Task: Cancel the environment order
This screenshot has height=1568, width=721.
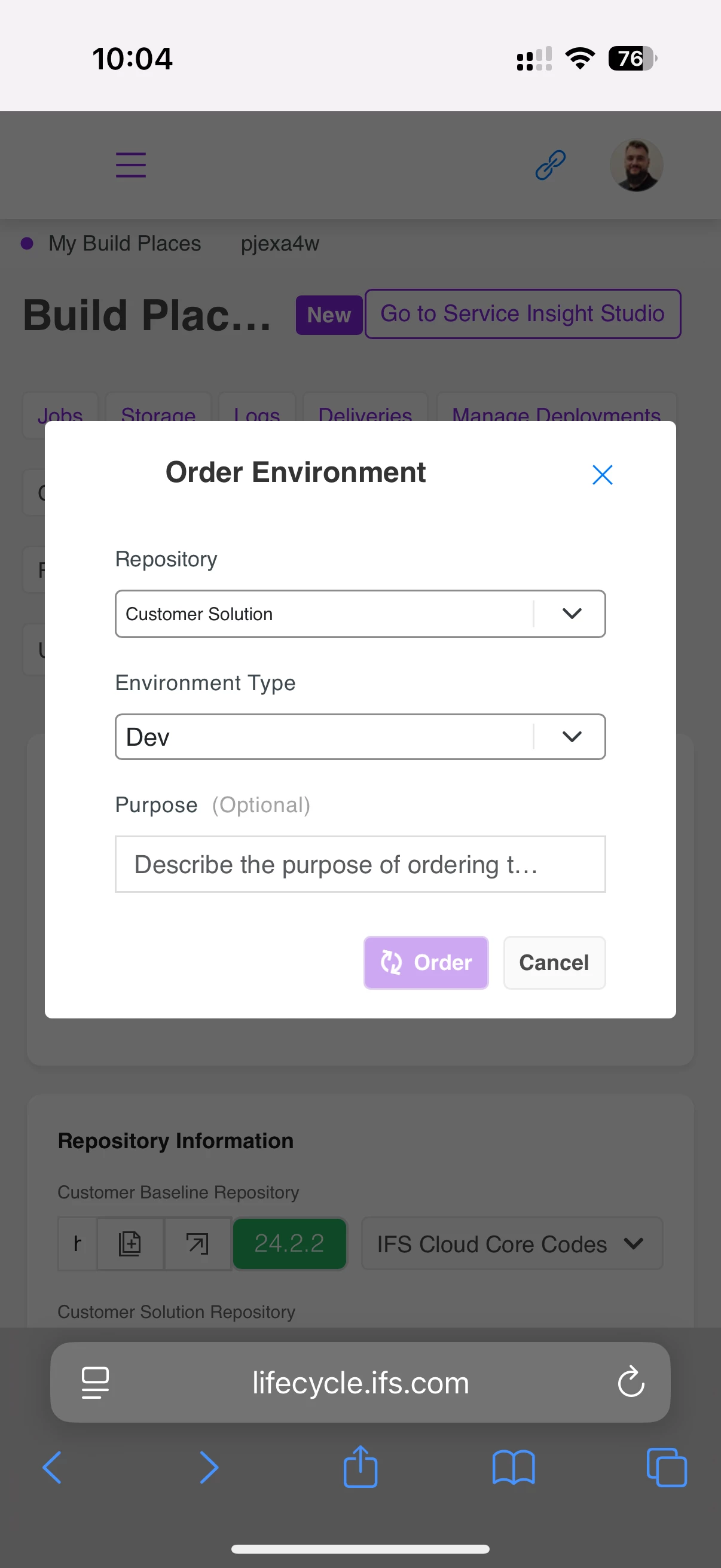Action: click(x=554, y=962)
